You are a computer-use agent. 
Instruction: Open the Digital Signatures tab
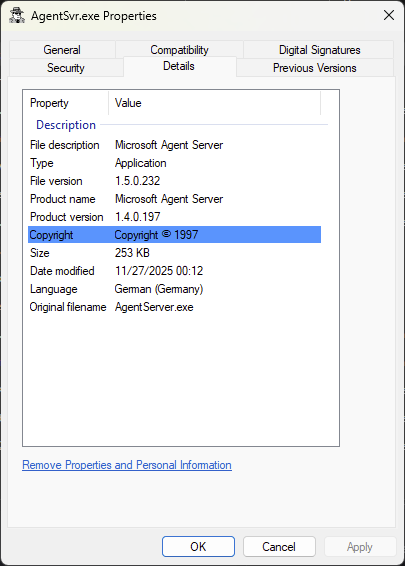(x=319, y=50)
